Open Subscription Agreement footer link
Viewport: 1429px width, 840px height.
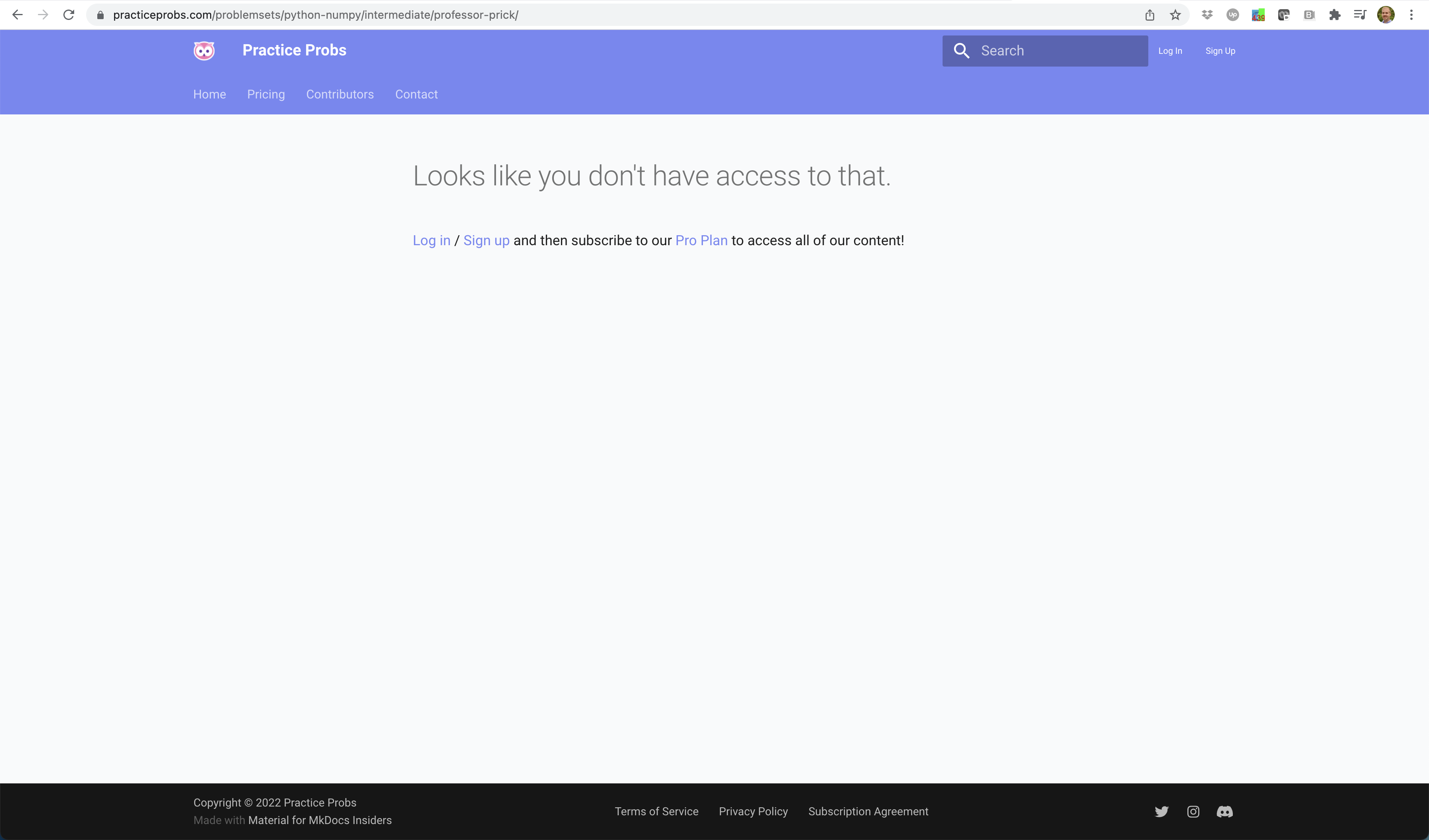click(x=868, y=812)
